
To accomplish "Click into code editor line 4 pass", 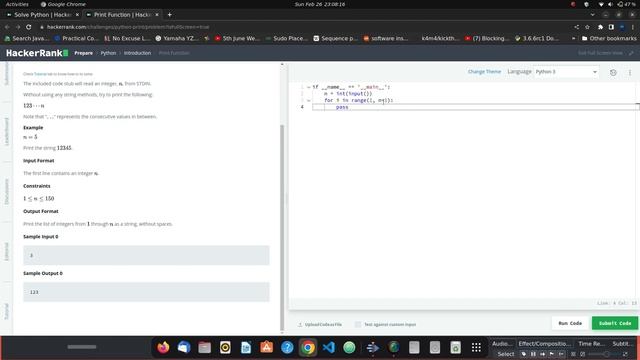I will [342, 107].
